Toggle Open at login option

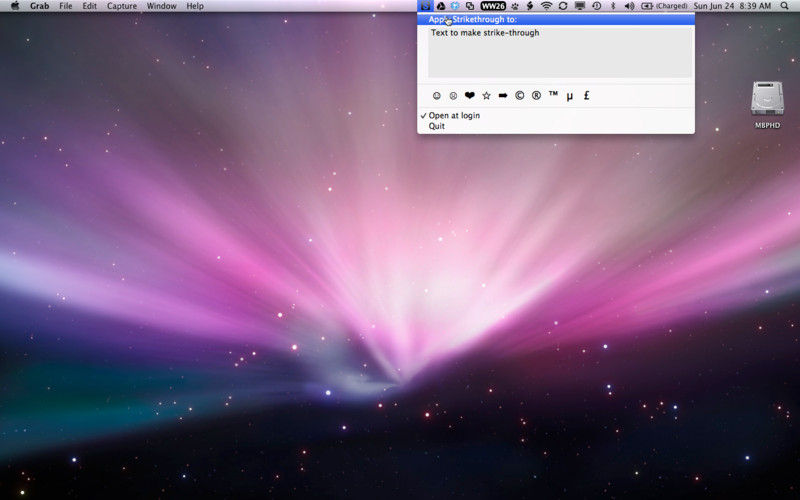pos(556,115)
